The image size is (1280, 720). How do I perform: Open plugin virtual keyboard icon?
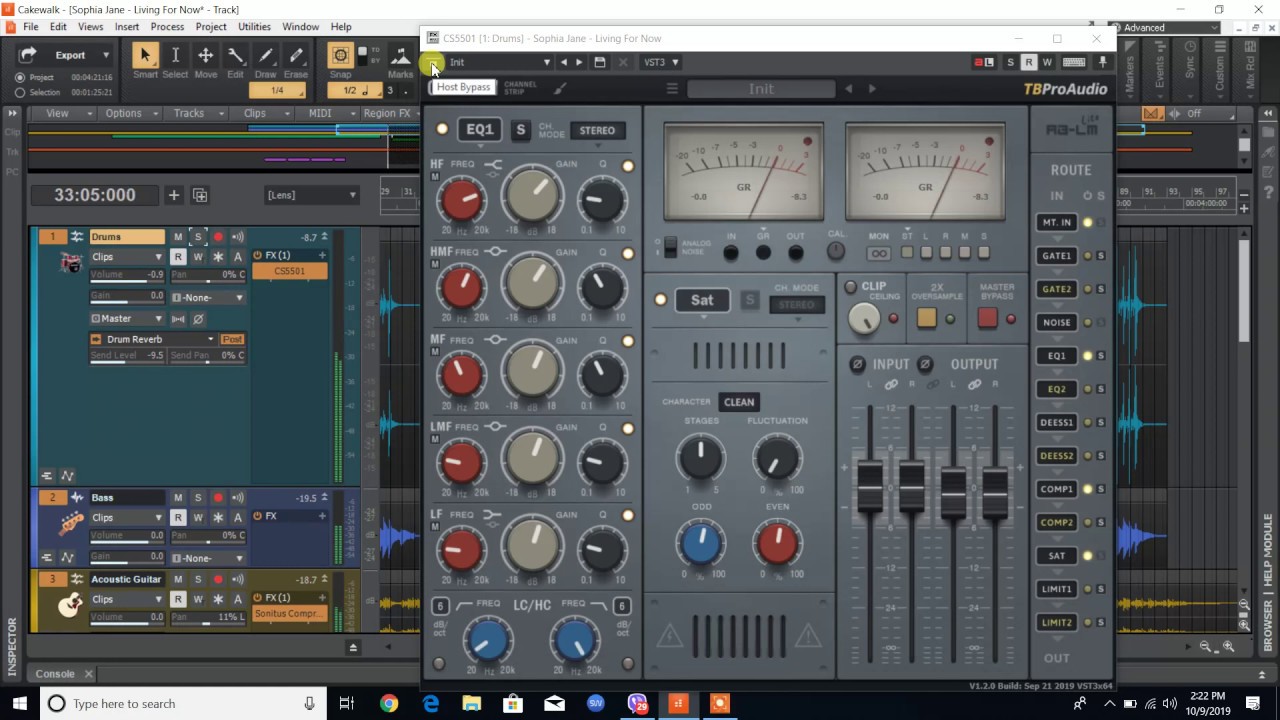(x=1074, y=62)
